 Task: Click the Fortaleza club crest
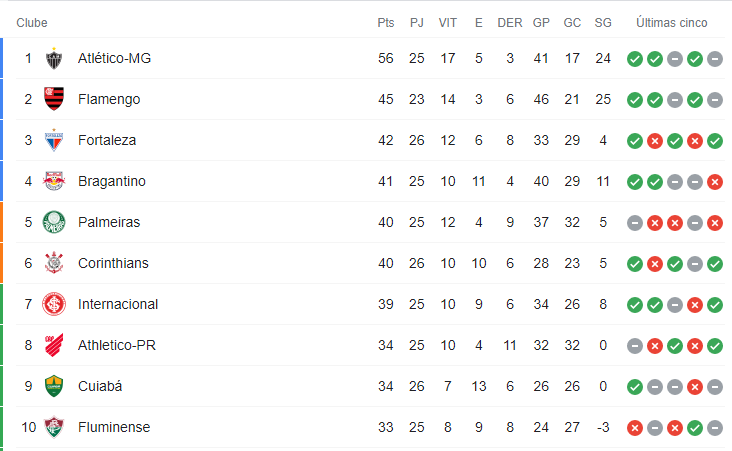click(x=54, y=140)
